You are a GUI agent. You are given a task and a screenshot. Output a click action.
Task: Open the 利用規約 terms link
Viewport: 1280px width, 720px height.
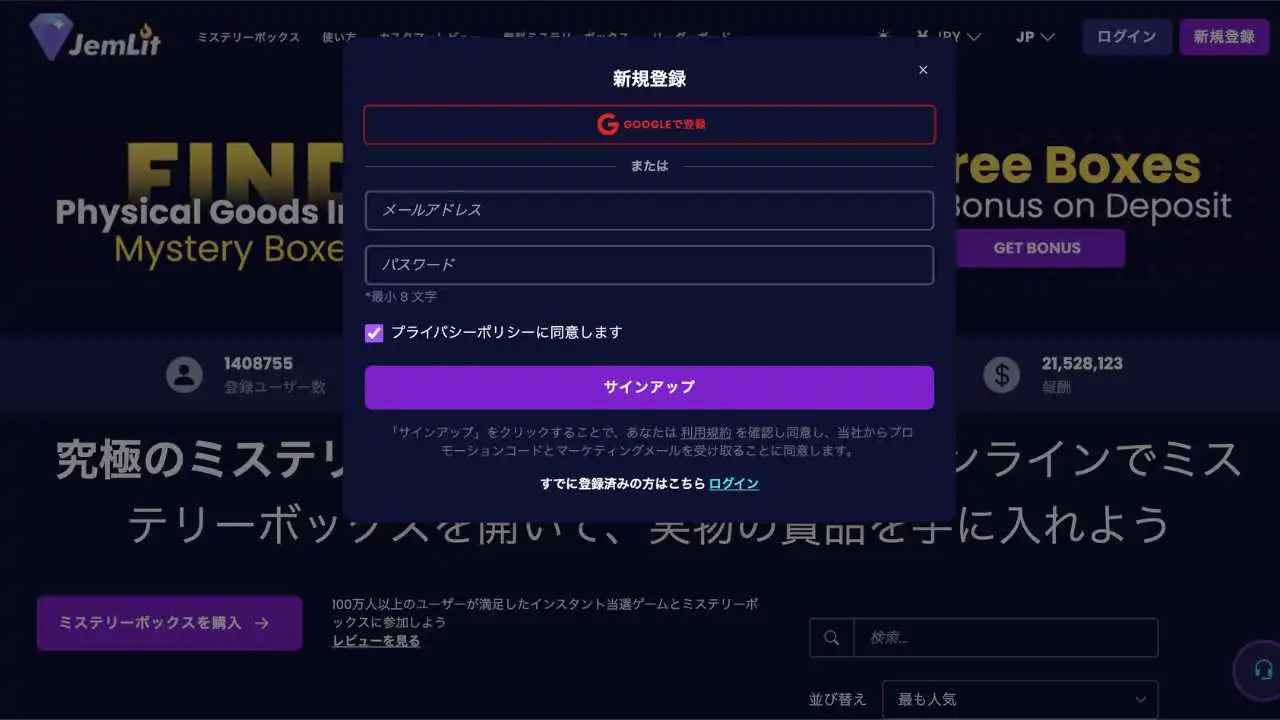tap(706, 433)
